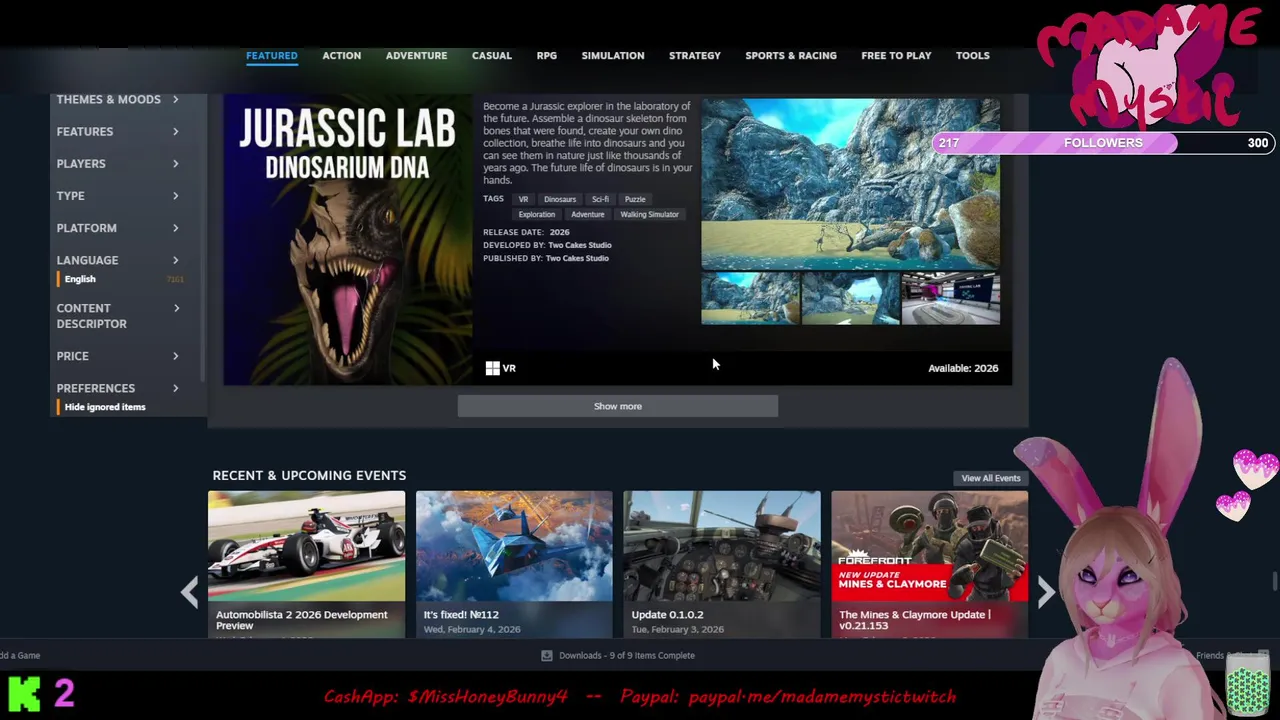Open Automobilista 2 2026 Development Preview event
The image size is (1280, 720).
[x=306, y=564]
